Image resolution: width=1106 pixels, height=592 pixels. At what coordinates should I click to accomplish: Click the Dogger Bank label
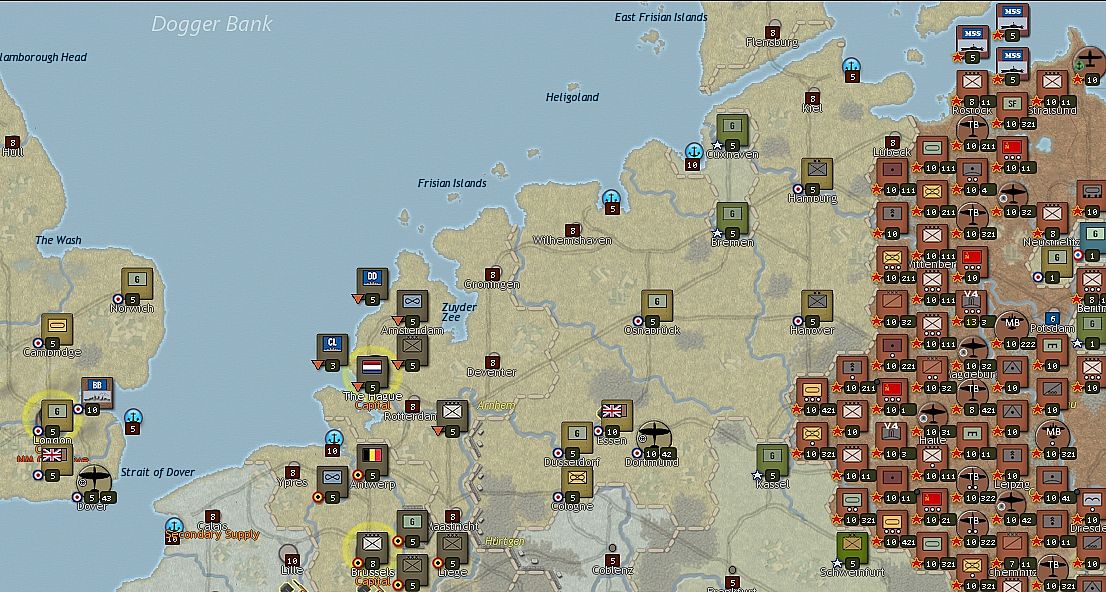coord(212,23)
